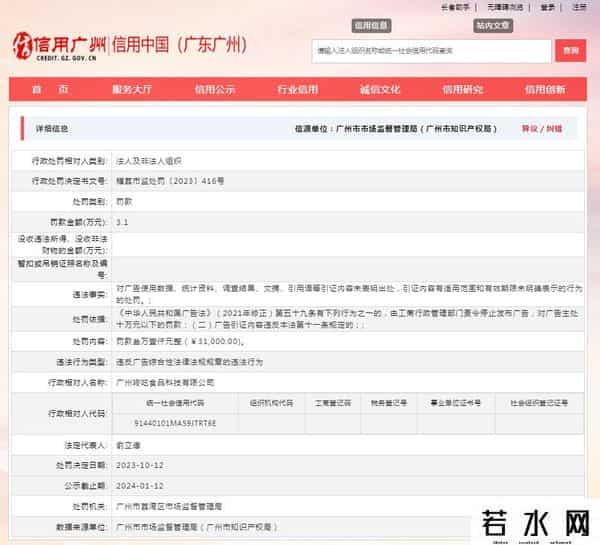
Task: Focus the credit code search input field
Action: pos(431,51)
